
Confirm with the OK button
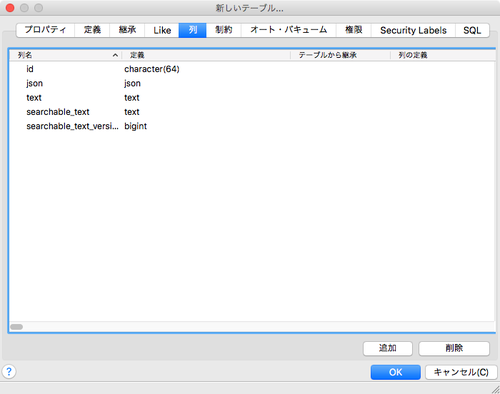pyautogui.click(x=396, y=372)
